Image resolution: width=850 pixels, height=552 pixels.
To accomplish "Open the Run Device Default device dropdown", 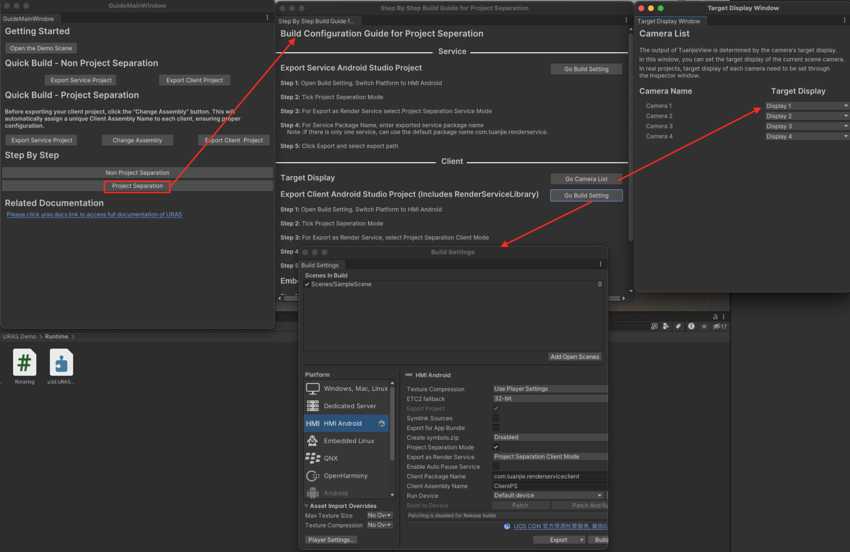I will pyautogui.click(x=548, y=495).
